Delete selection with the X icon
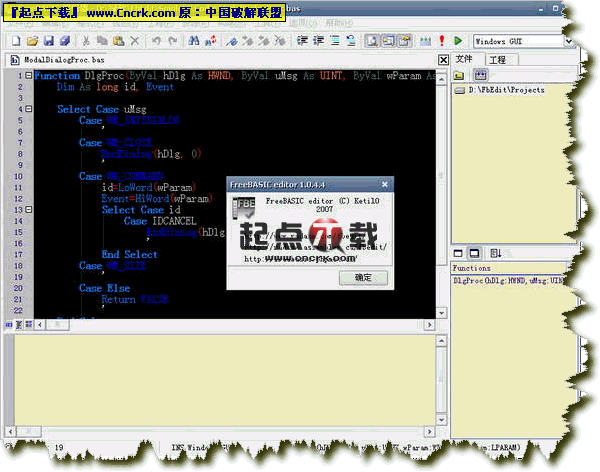 [135, 41]
